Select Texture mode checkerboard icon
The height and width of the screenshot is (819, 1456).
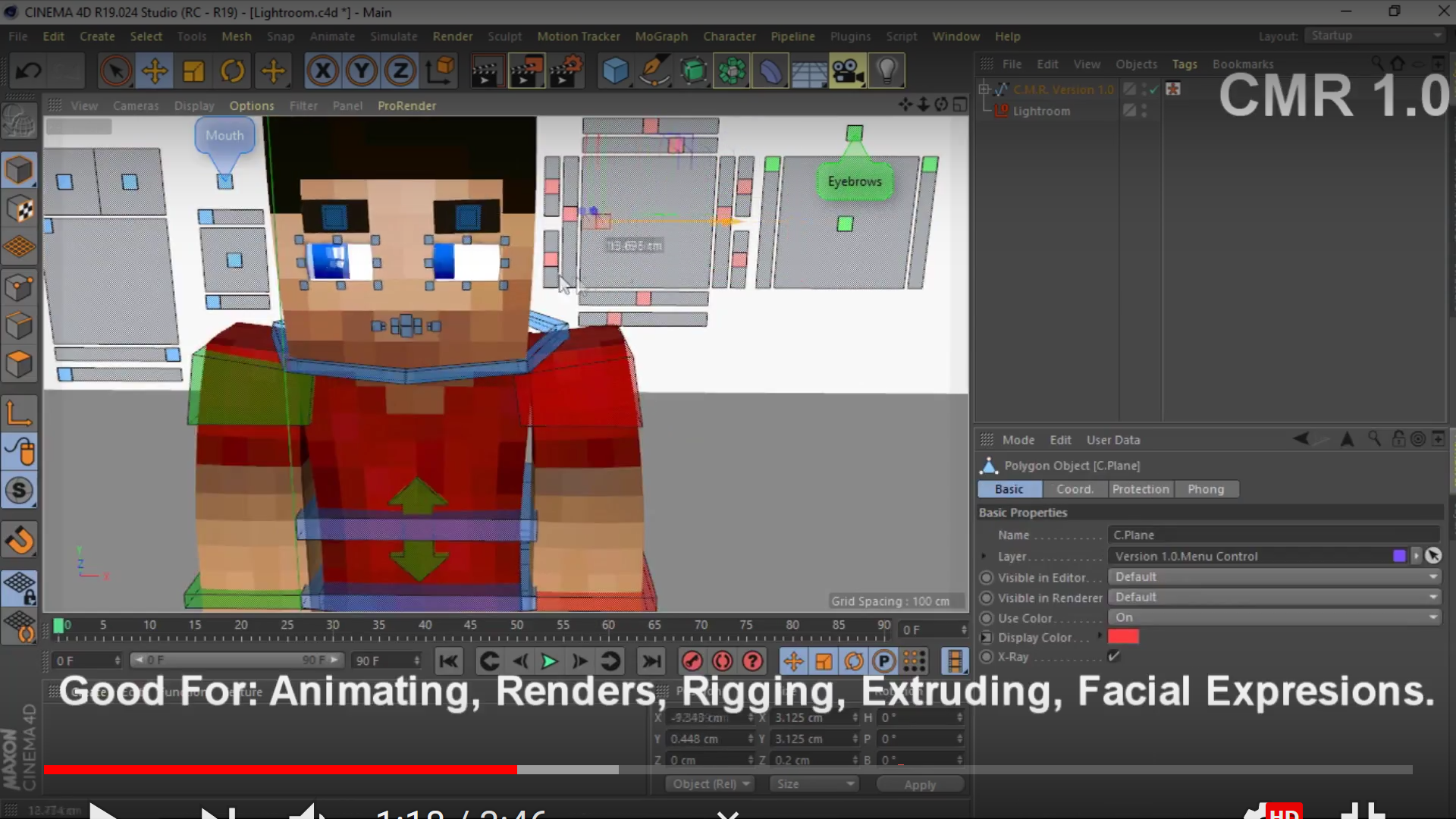pyautogui.click(x=19, y=209)
